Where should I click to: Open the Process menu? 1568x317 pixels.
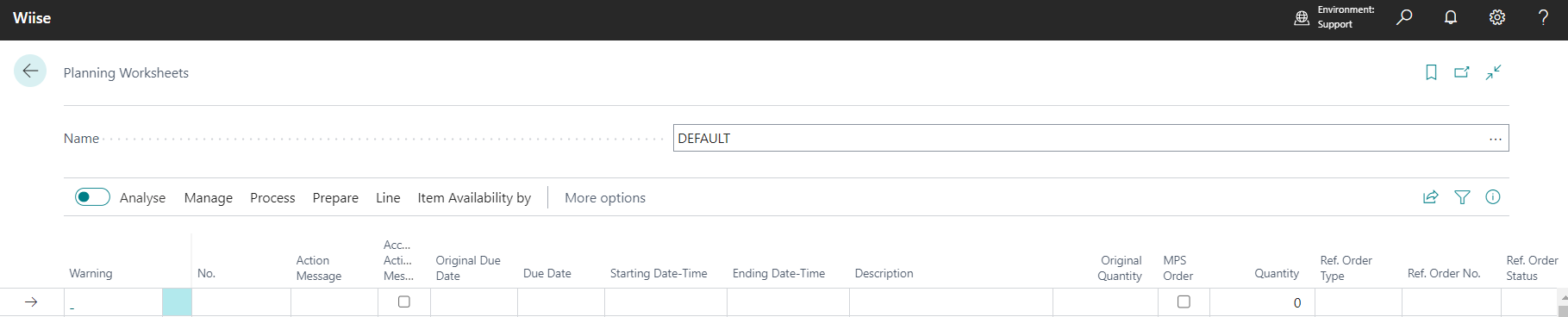(x=272, y=197)
